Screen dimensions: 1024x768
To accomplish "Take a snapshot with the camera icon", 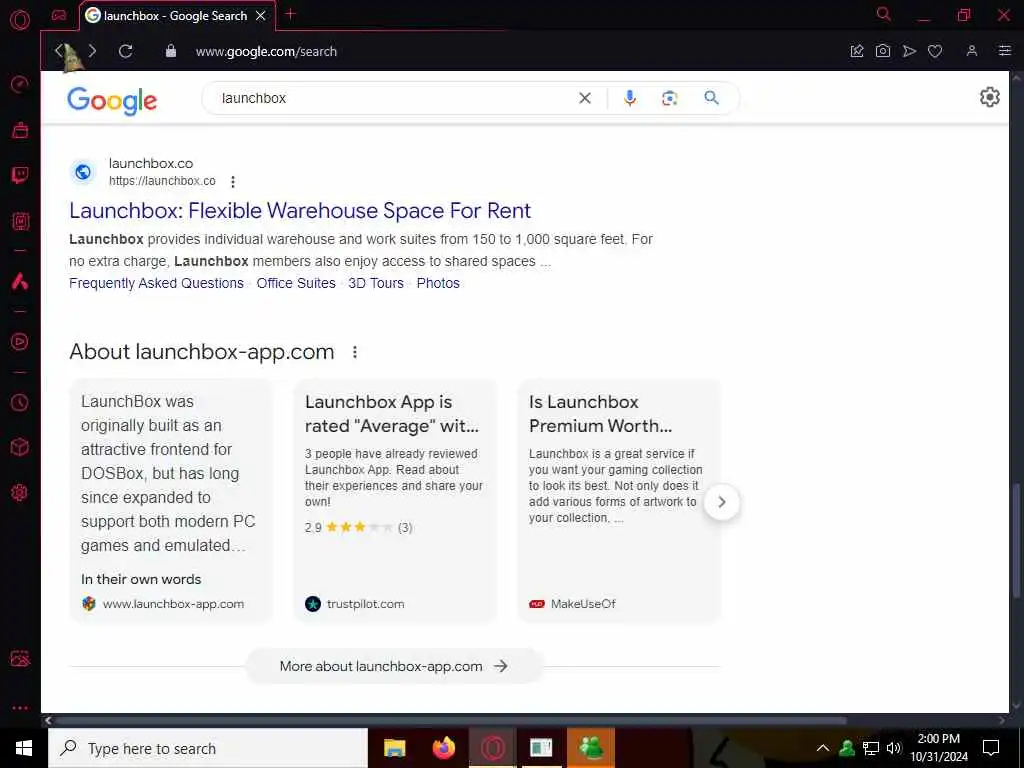I will tap(883, 51).
